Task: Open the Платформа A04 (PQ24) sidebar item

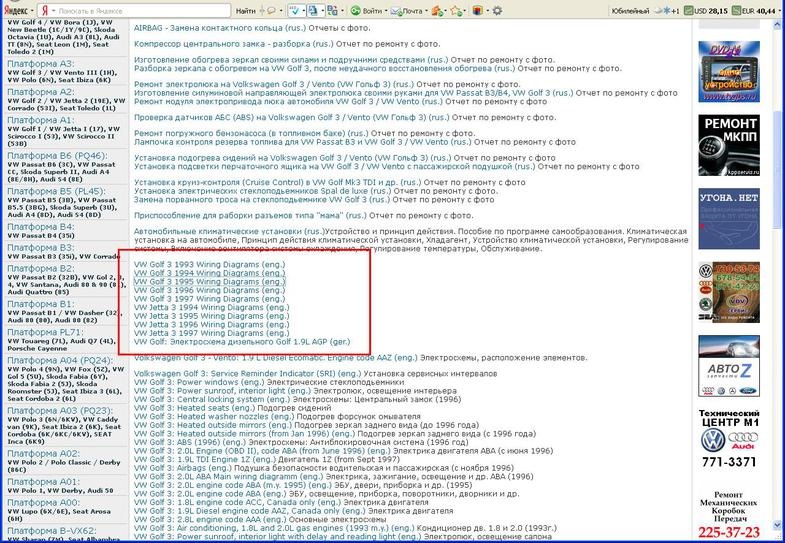Action: 60,360
